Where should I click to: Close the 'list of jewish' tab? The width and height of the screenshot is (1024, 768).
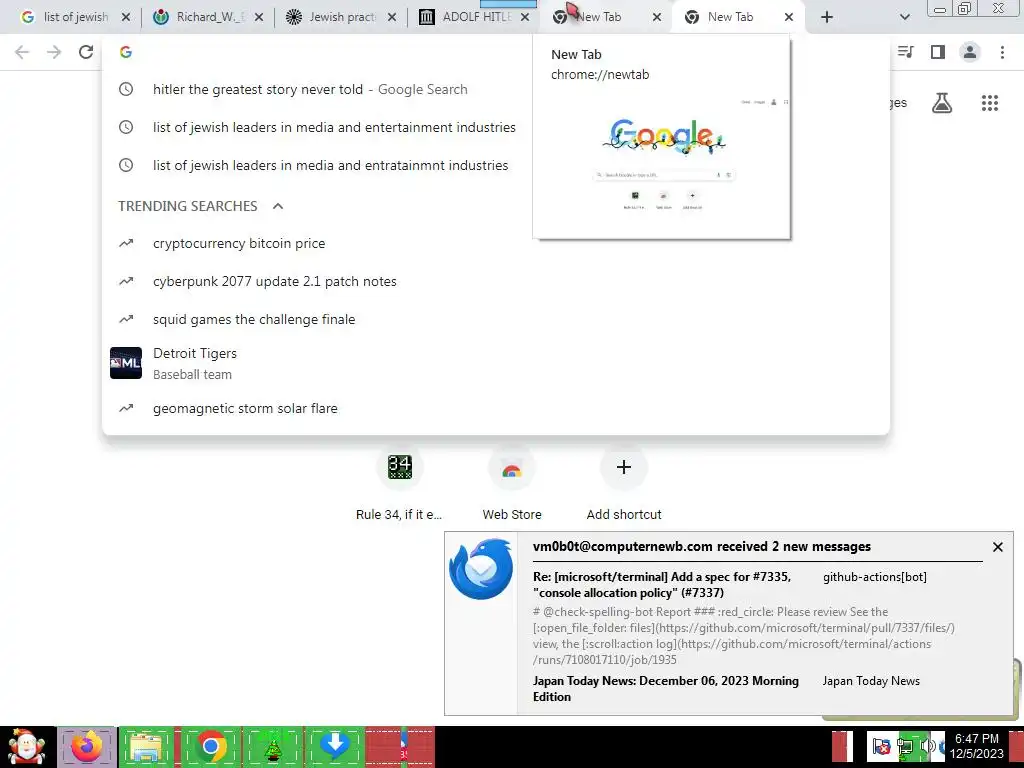(x=126, y=17)
